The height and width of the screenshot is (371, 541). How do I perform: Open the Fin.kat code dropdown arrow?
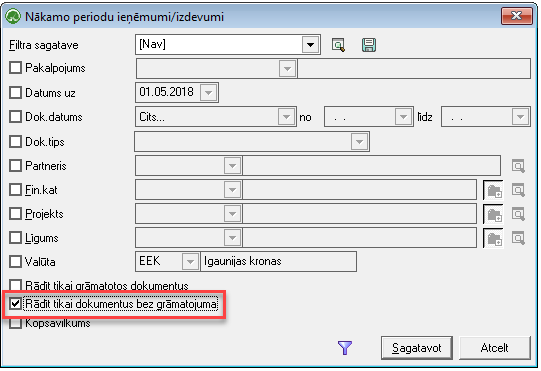pos(232,190)
